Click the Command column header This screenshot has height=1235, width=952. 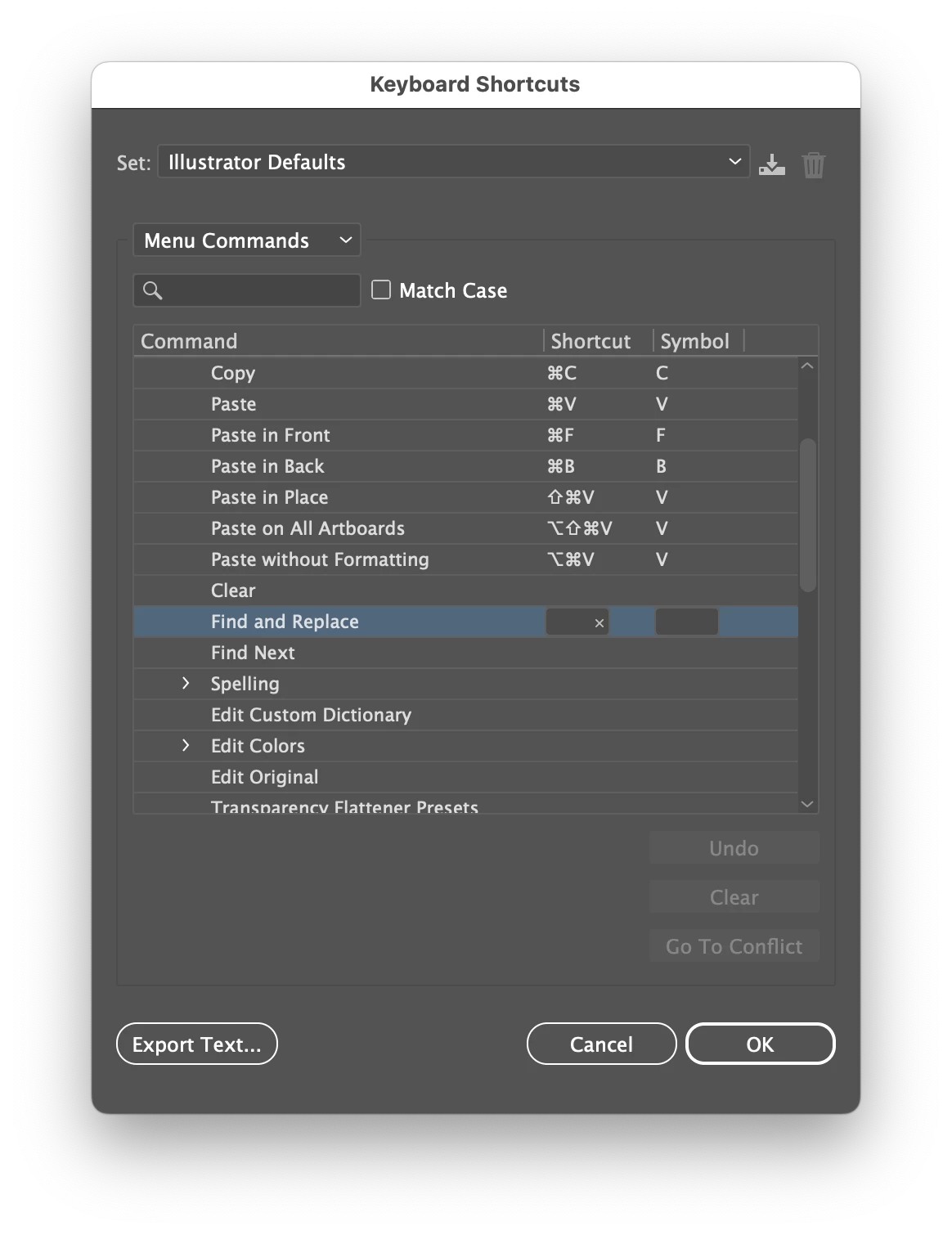pyautogui.click(x=339, y=341)
